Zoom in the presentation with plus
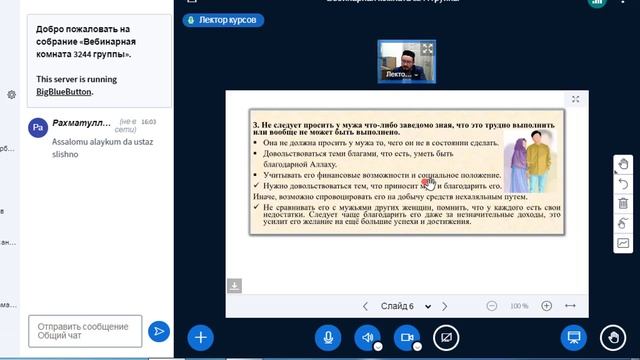This screenshot has height=360, width=640. (x=546, y=306)
